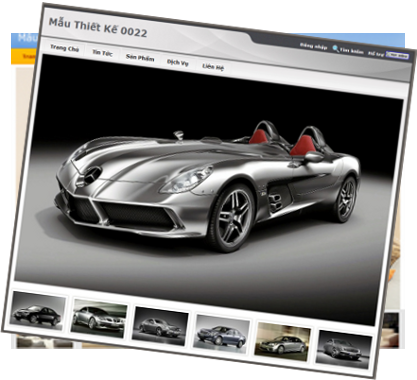Screen dimensions: 417x380
Task: Click the online support status badge
Action: click(397, 55)
